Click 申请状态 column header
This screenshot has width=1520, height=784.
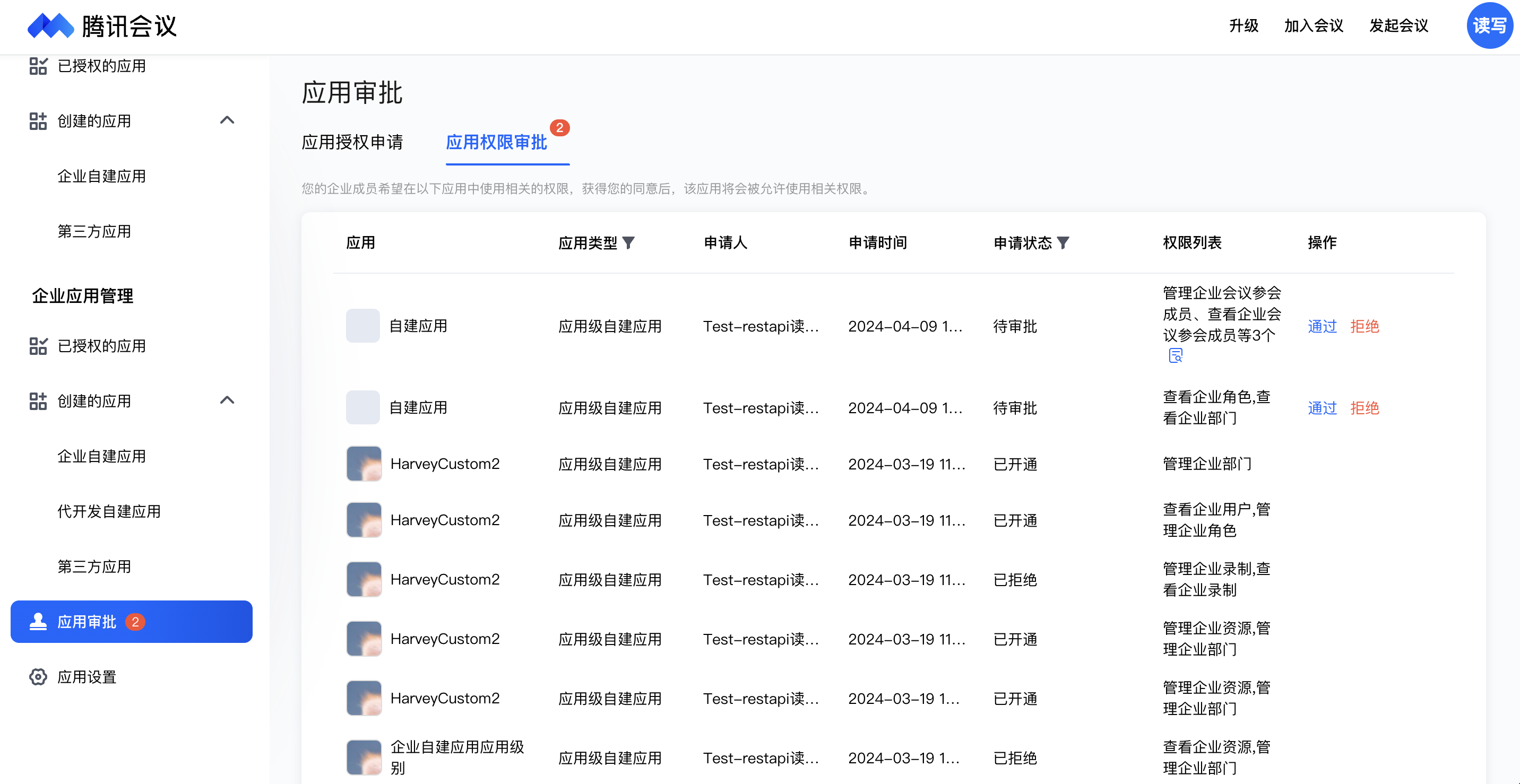[1023, 243]
